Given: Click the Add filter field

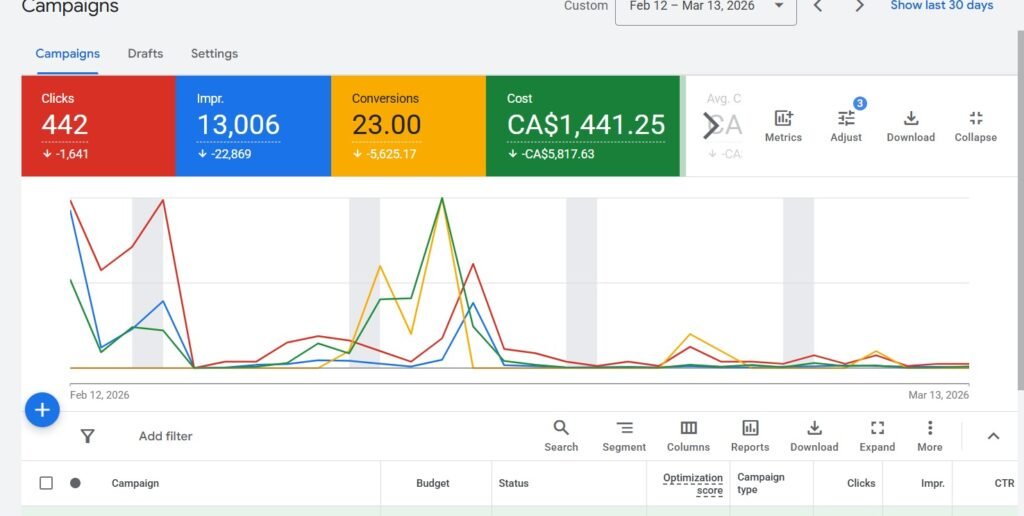Looking at the screenshot, I should 165,436.
